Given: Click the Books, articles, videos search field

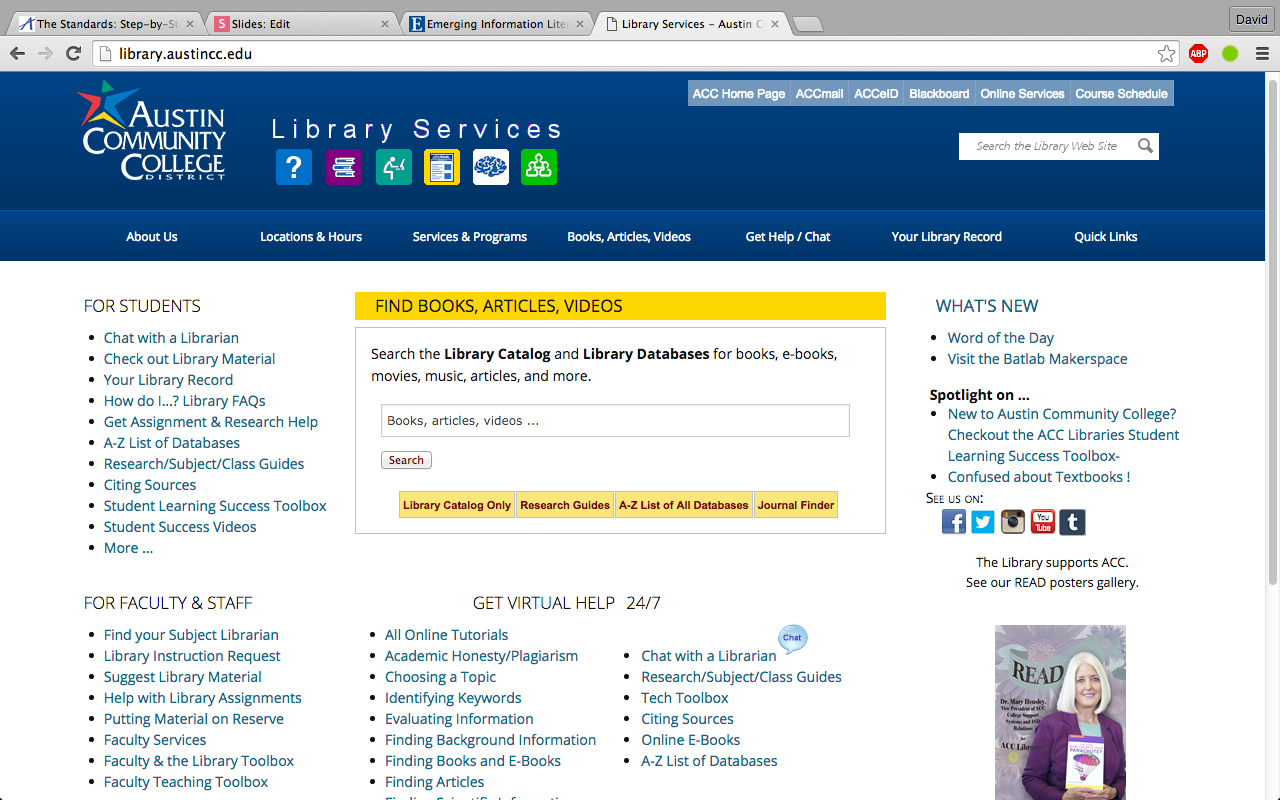Looking at the screenshot, I should pyautogui.click(x=615, y=421).
